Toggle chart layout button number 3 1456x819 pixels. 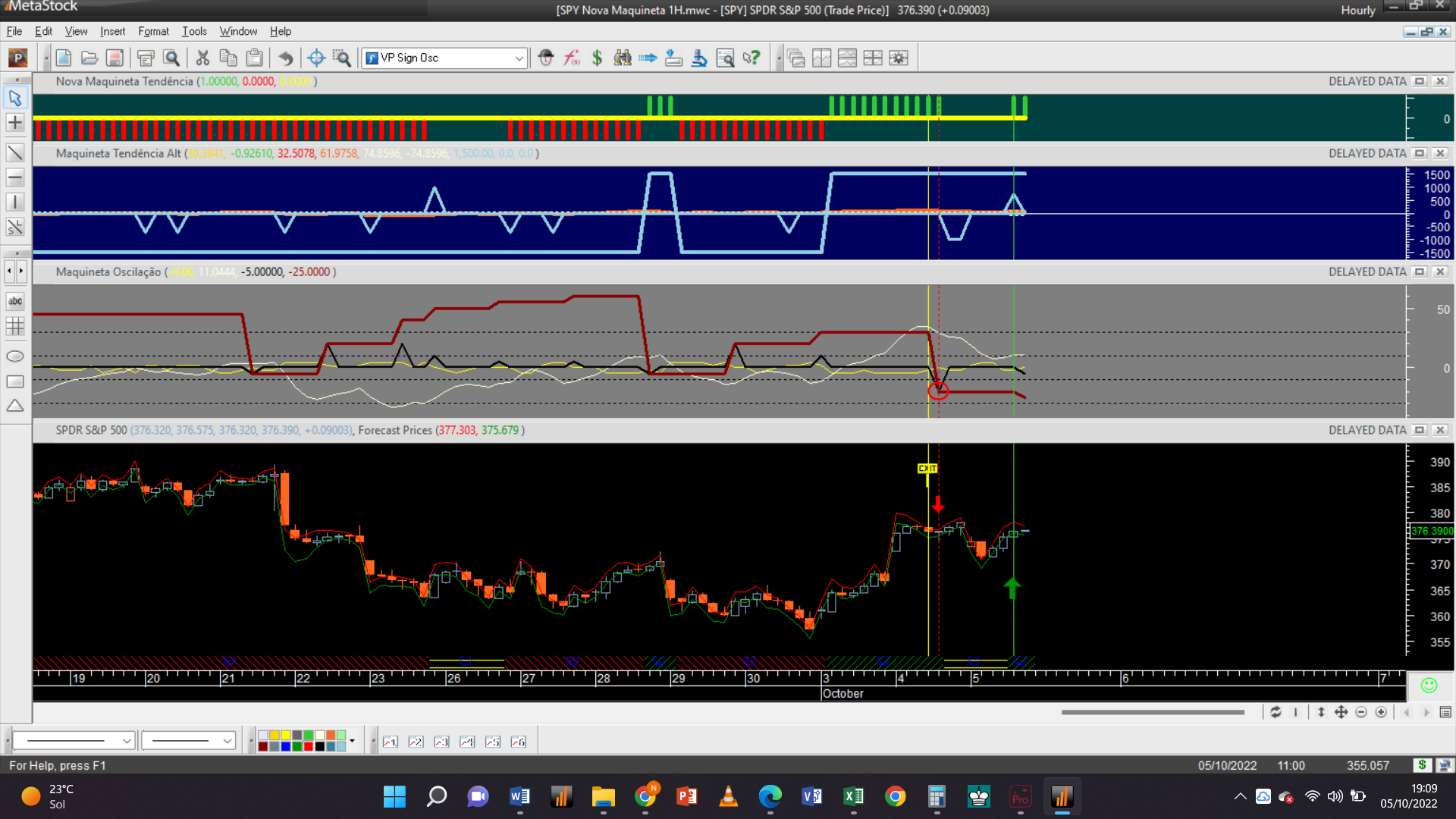[441, 742]
